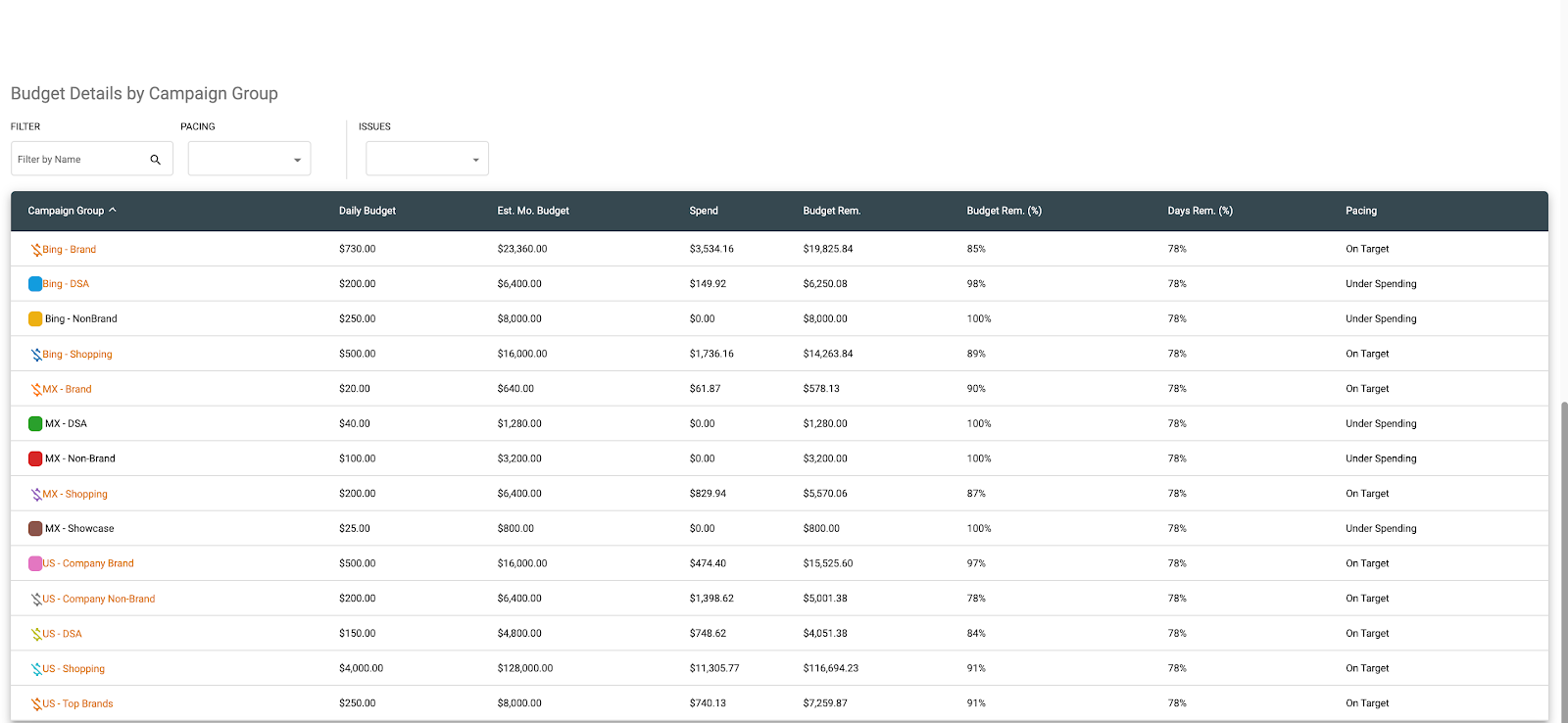Click the green striped icon beside US - DSA

[36, 635]
